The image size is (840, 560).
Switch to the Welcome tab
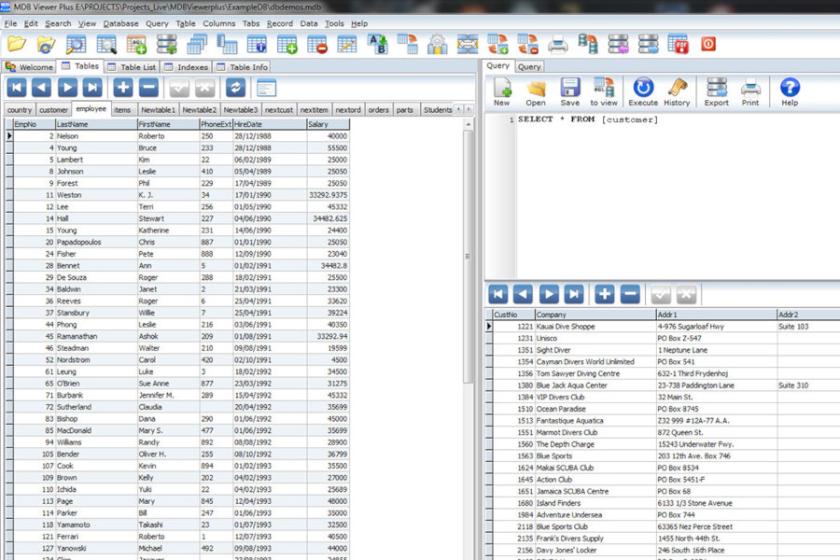pyautogui.click(x=29, y=67)
